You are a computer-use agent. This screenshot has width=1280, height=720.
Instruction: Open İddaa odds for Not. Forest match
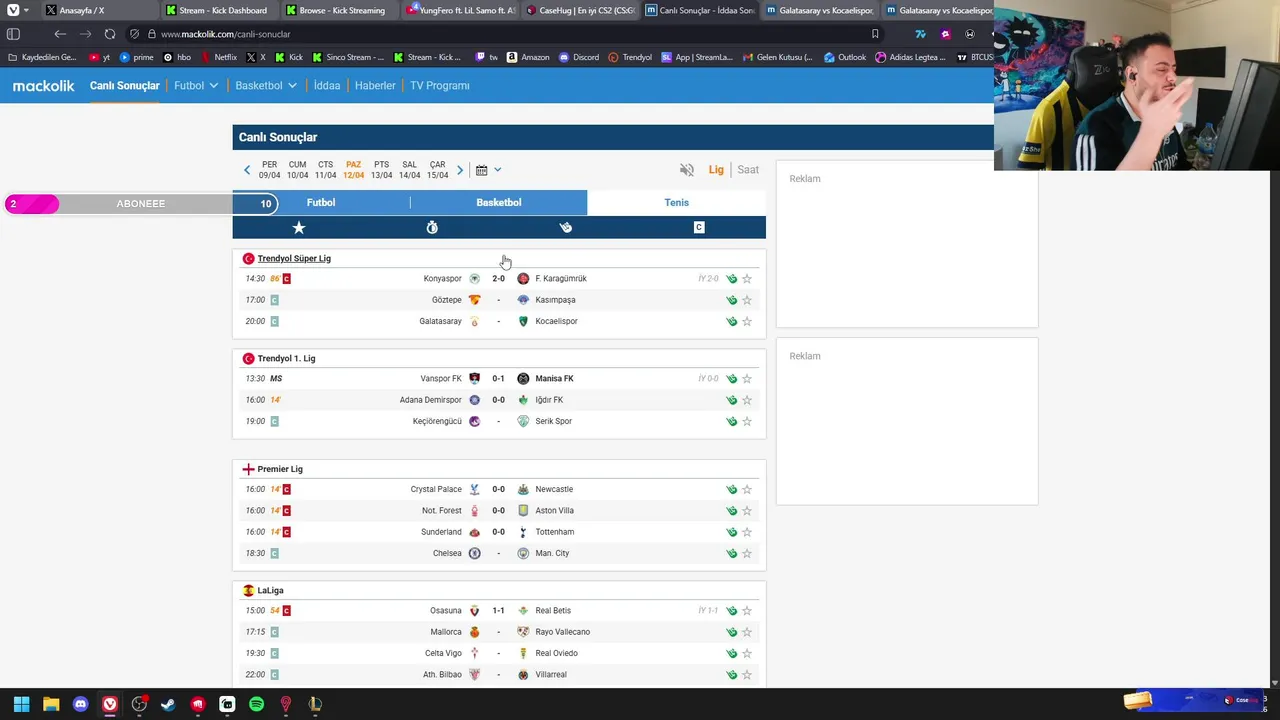click(731, 511)
